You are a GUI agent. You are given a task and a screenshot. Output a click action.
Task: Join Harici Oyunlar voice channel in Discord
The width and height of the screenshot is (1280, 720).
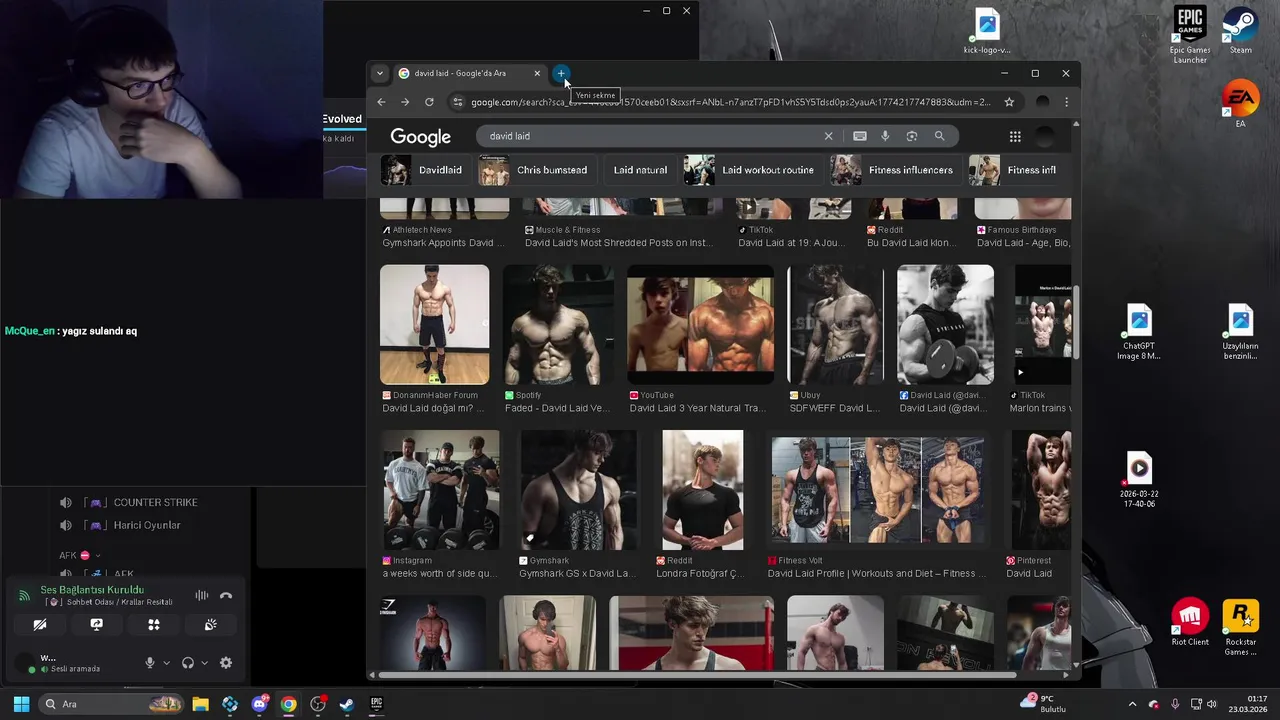click(x=147, y=525)
